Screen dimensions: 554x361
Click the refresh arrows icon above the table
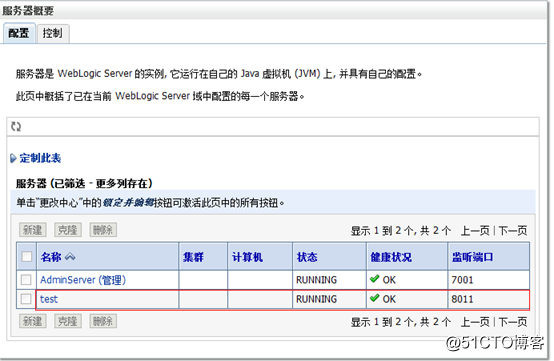pyautogui.click(x=16, y=126)
